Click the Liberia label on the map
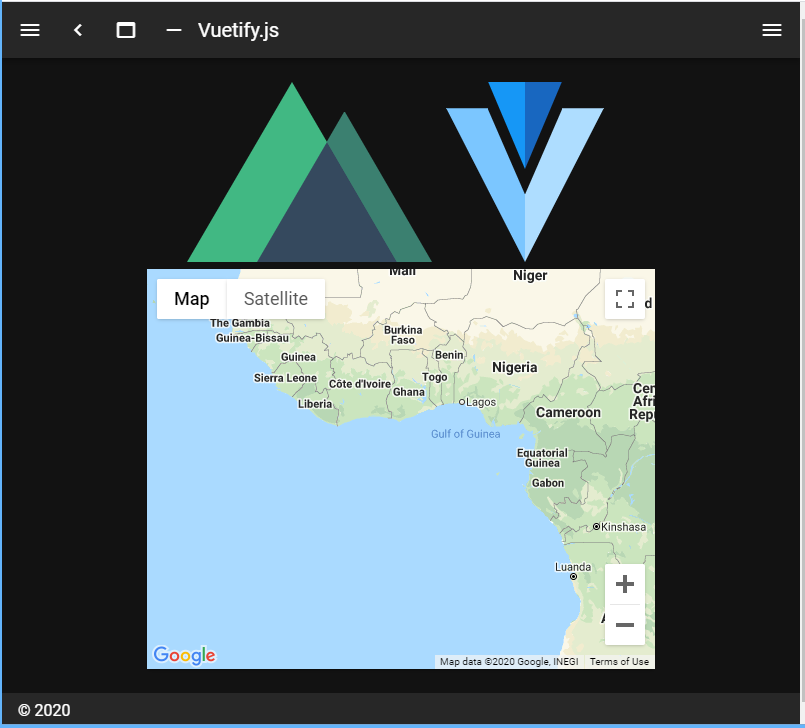 tap(315, 404)
